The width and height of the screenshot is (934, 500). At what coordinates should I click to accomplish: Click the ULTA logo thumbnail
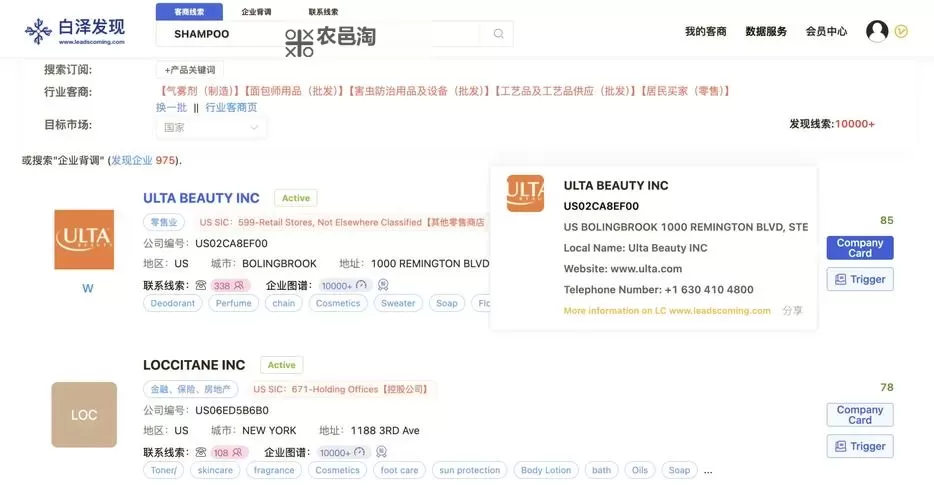pyautogui.click(x=84, y=240)
